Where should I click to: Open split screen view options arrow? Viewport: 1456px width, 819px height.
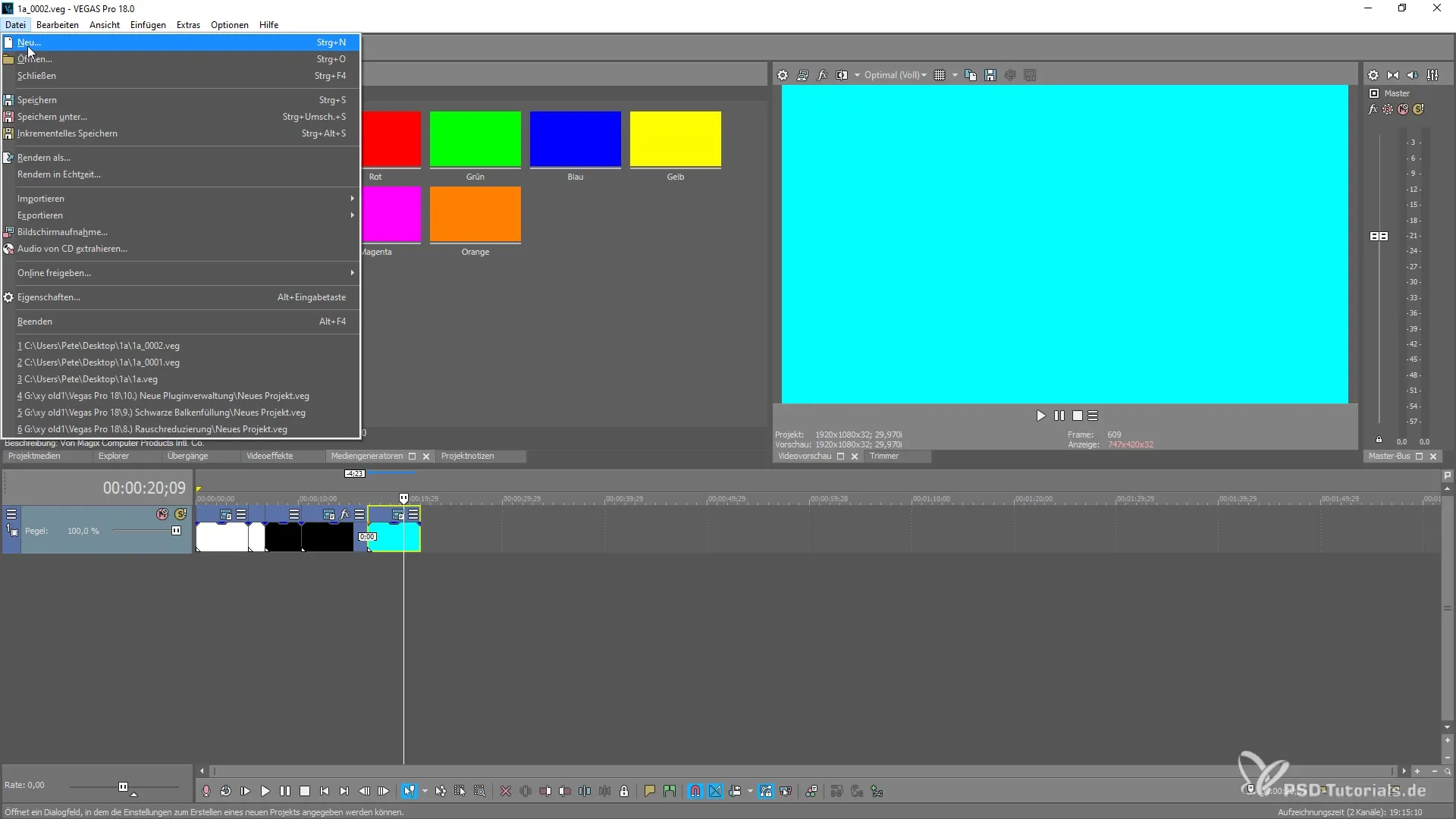tap(857, 75)
